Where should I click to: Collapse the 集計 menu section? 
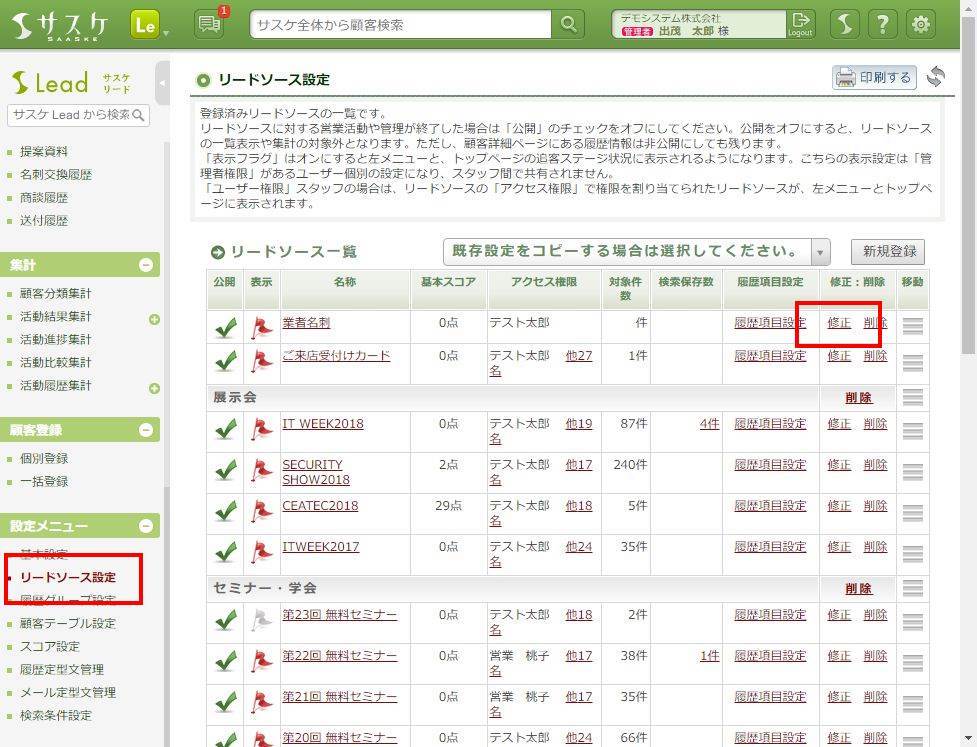coord(146,265)
